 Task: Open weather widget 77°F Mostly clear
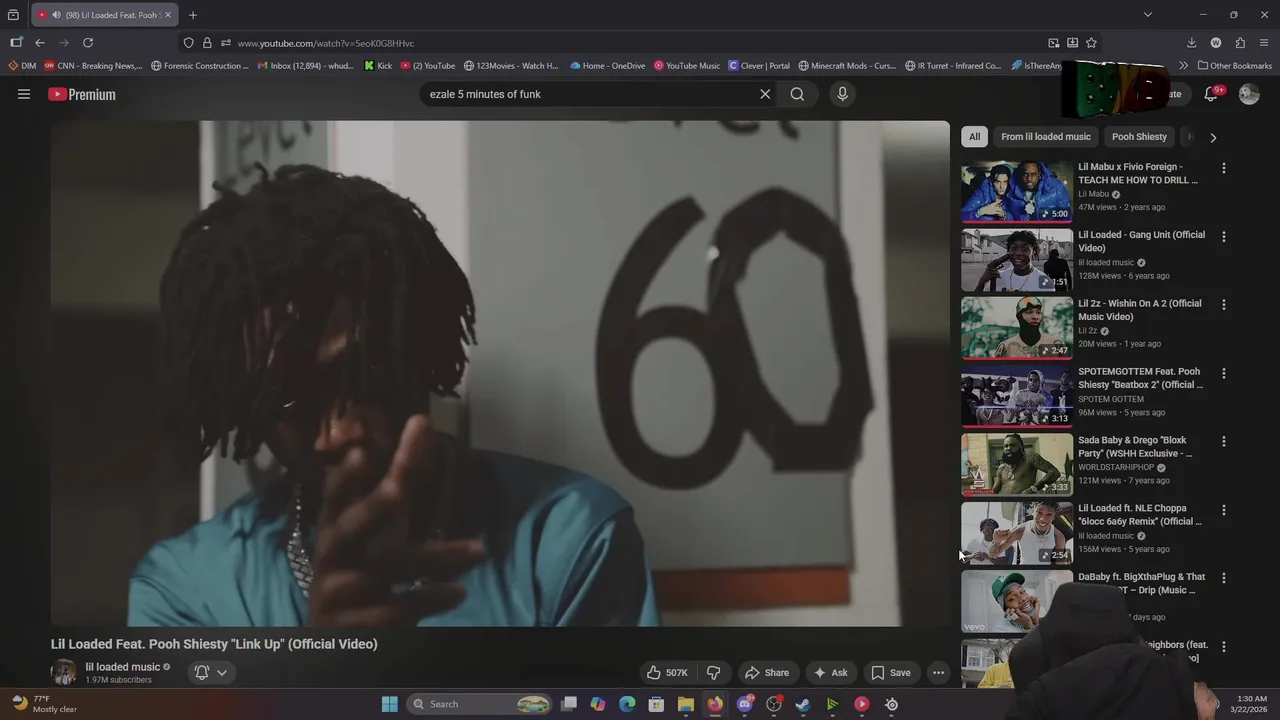(x=44, y=704)
